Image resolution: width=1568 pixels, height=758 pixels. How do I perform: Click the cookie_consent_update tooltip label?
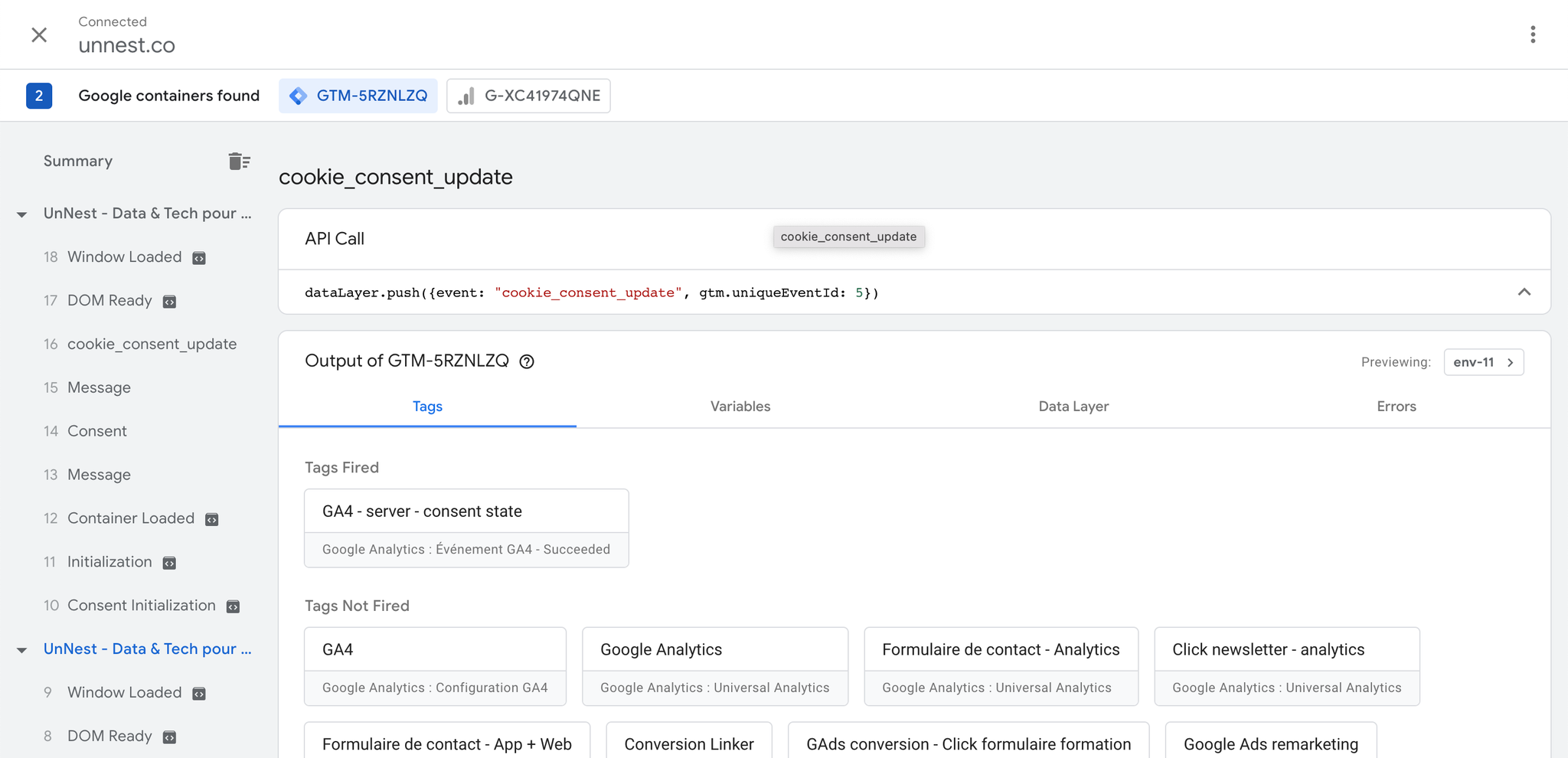click(x=848, y=237)
